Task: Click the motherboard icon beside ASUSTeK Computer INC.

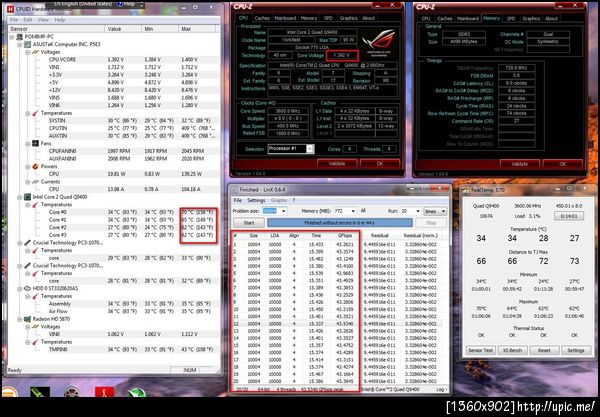Action: click(x=28, y=44)
